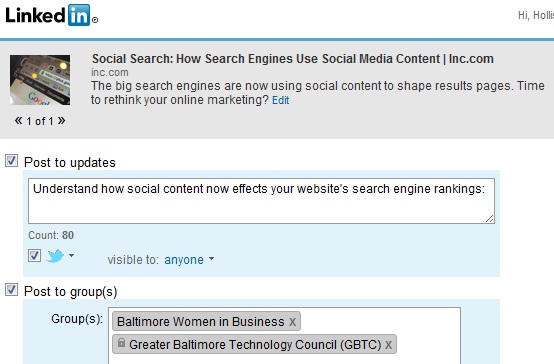Viewport: 554px width, 364px height.
Task: Go to previous thumbnail with left double-arrow
Action: (18, 121)
